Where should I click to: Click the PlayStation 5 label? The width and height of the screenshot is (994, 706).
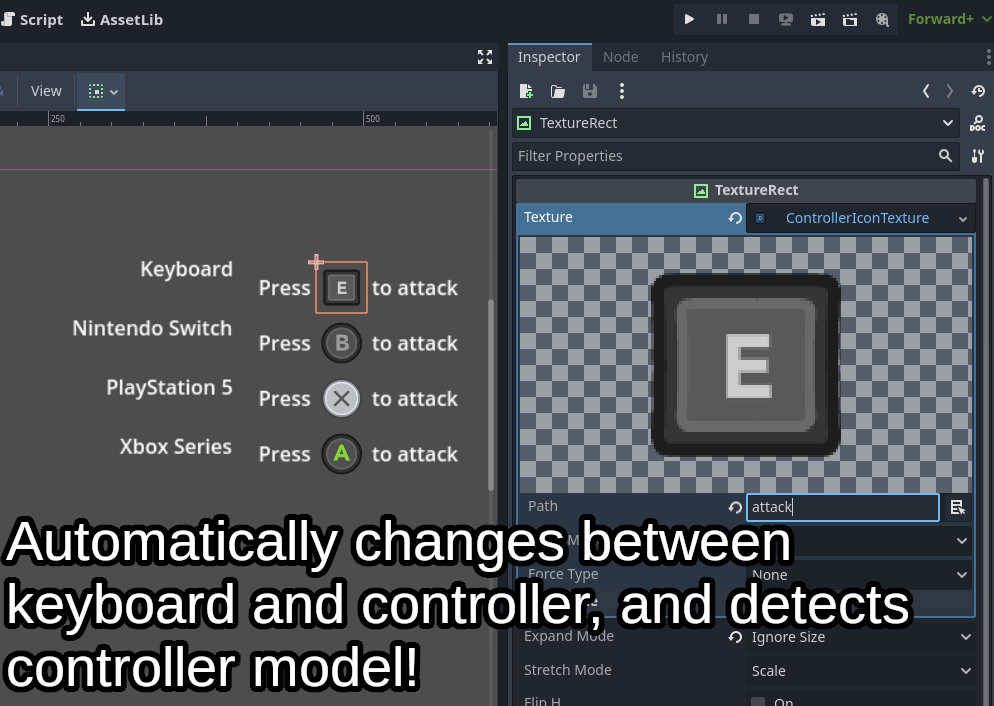(169, 387)
